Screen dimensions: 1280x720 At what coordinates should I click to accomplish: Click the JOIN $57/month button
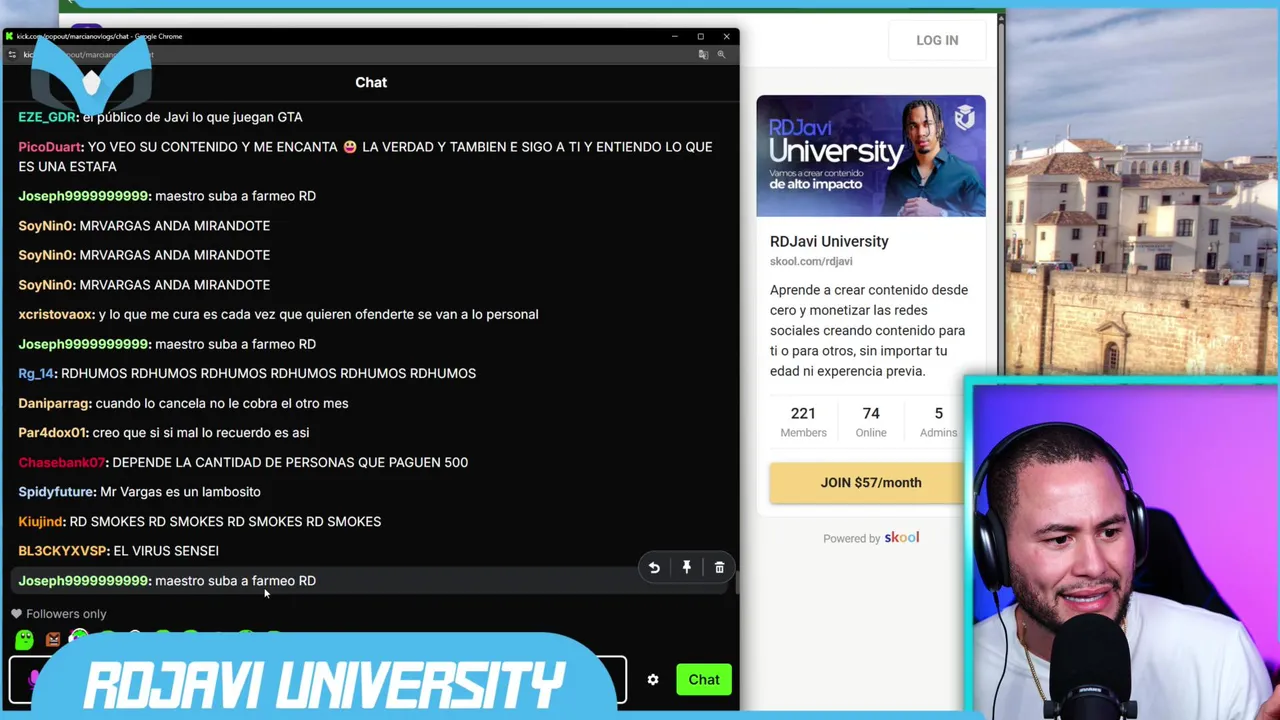pos(871,482)
